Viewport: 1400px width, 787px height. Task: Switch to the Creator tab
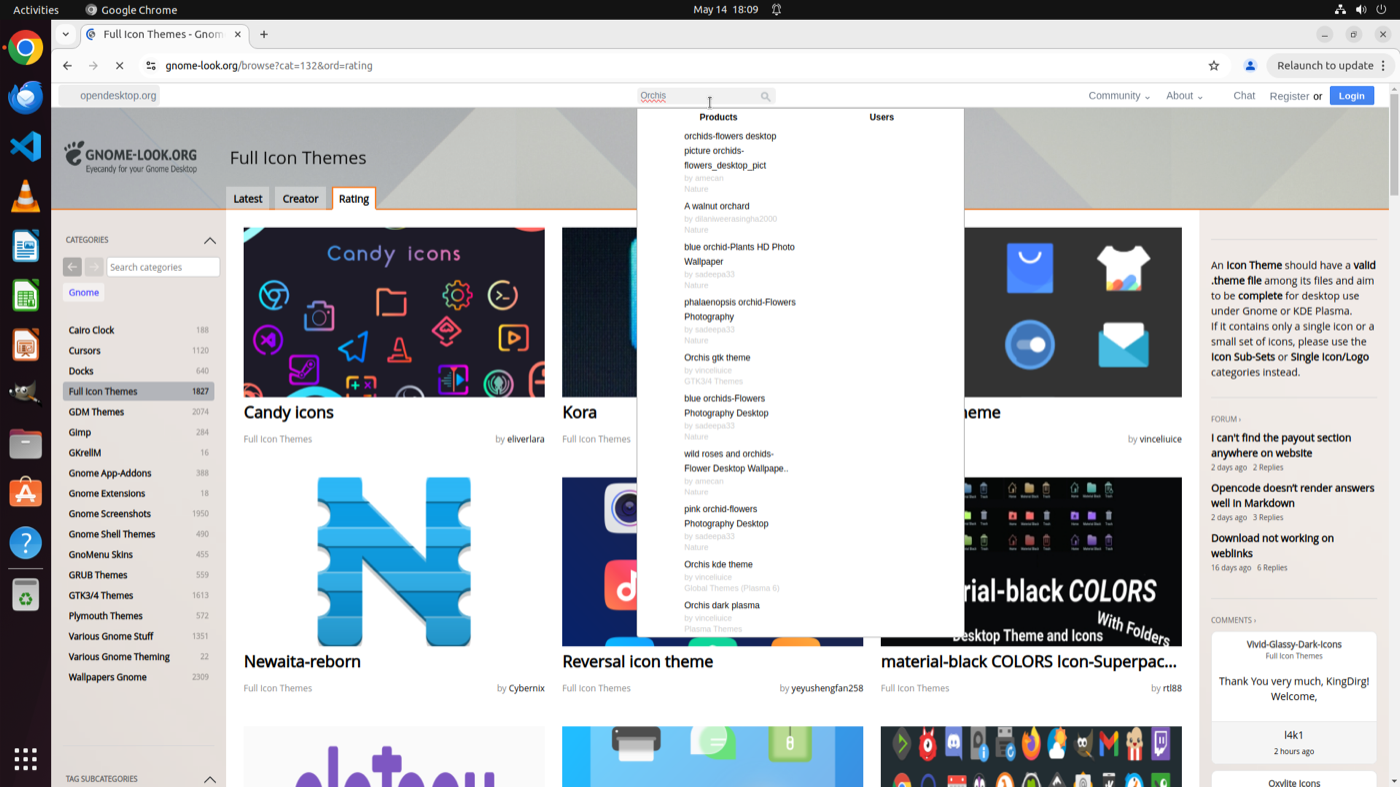tap(300, 199)
